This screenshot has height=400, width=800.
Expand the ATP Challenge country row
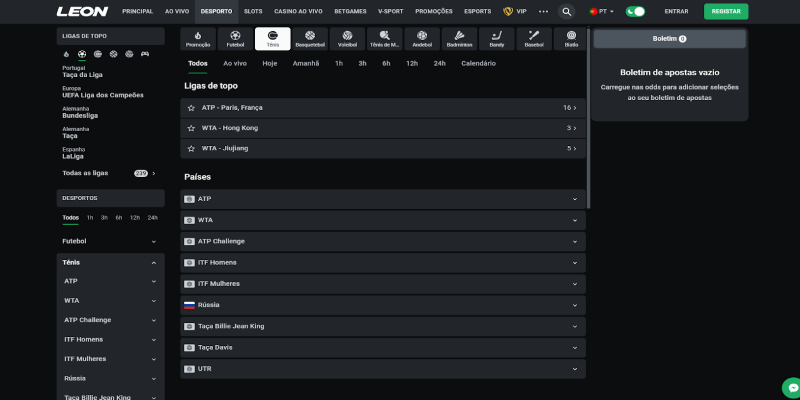point(383,241)
